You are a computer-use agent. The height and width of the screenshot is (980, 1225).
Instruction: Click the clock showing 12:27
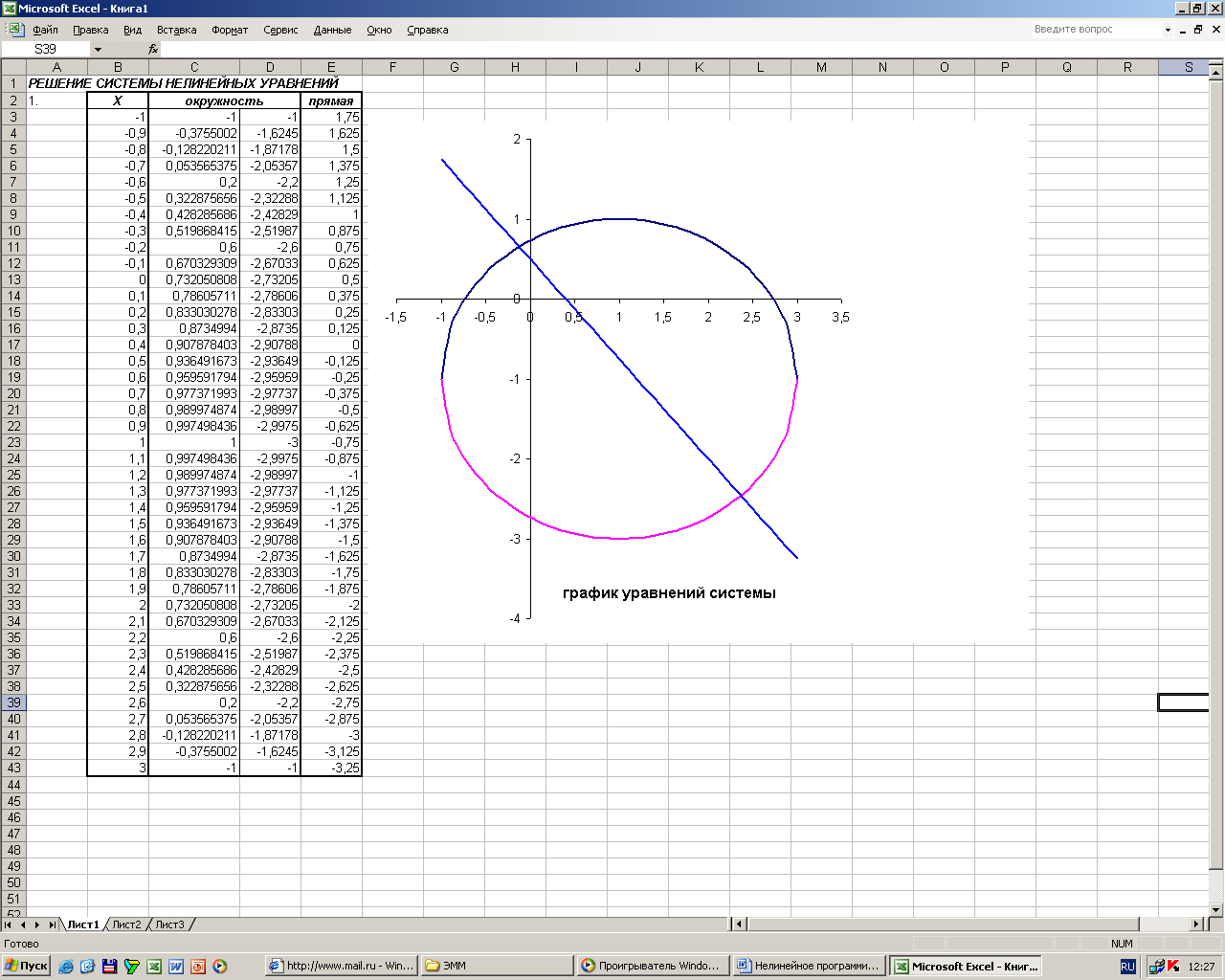click(1201, 967)
